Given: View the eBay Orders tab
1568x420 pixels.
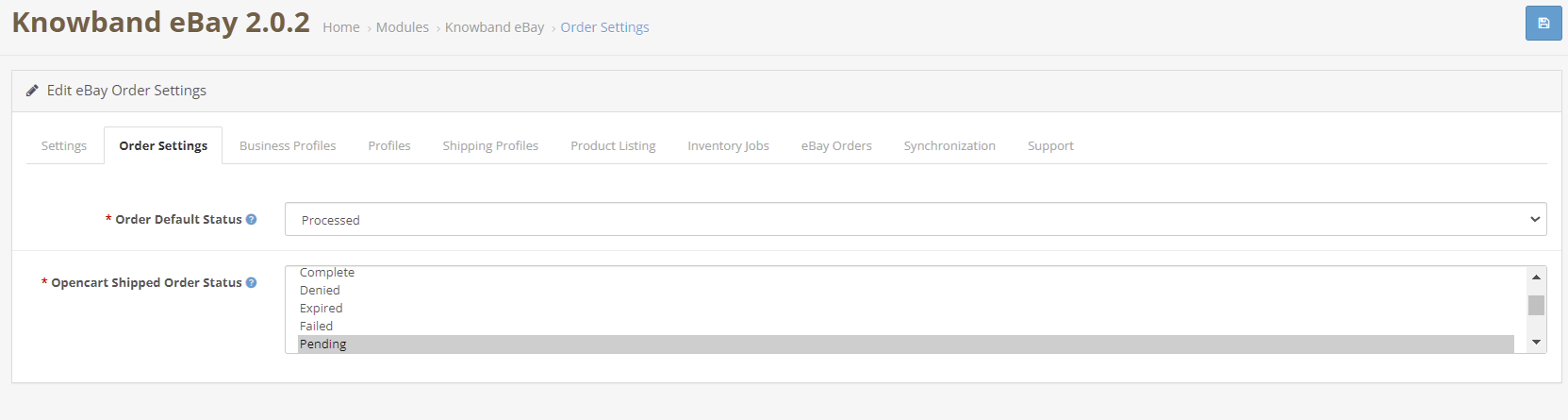Looking at the screenshot, I should pos(836,145).
